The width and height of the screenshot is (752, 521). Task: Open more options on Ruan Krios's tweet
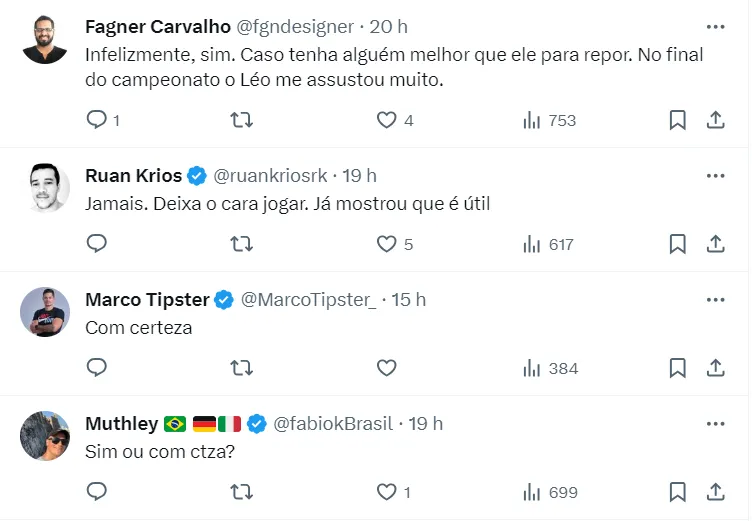(x=715, y=176)
